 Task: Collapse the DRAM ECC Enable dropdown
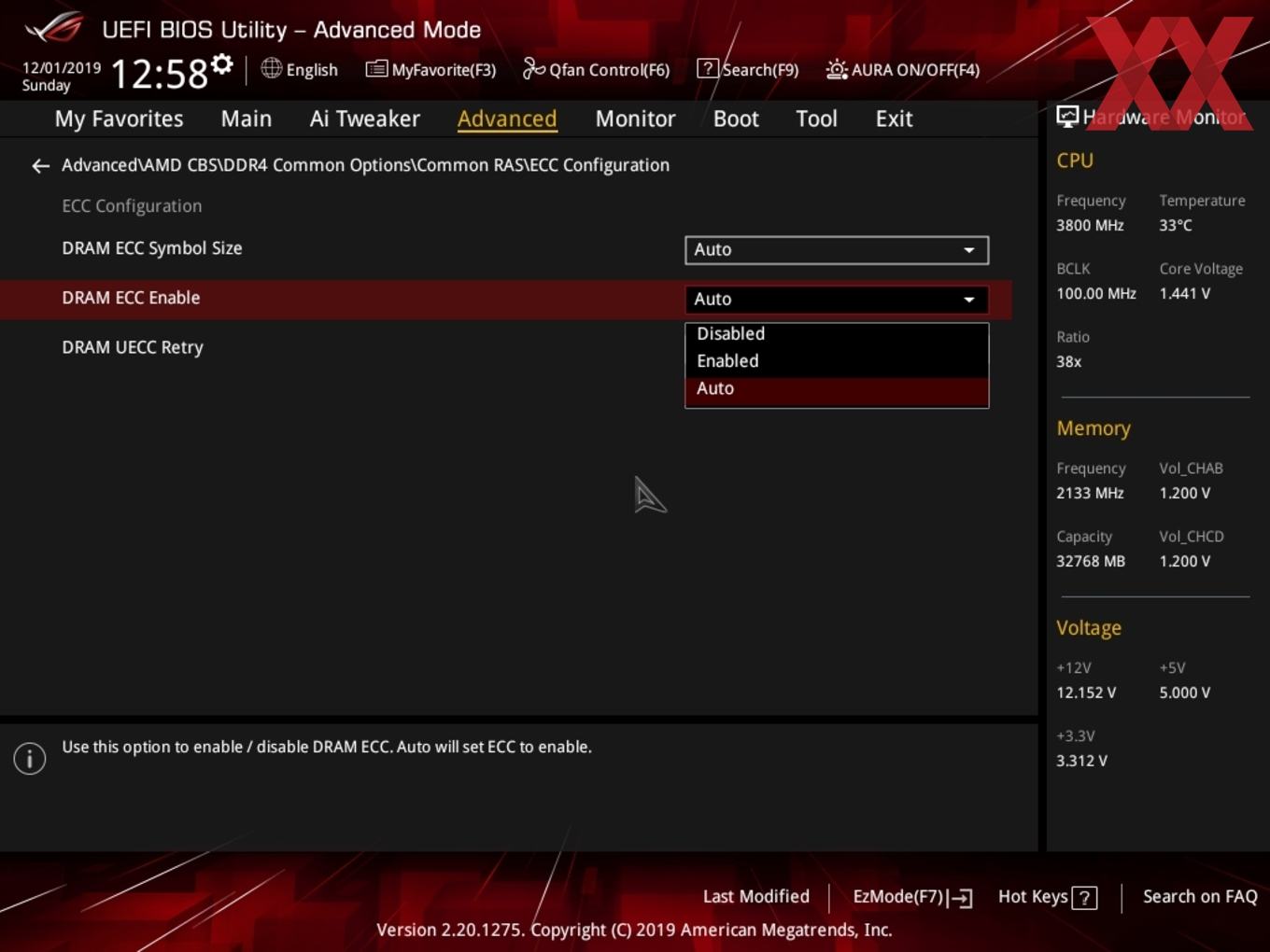click(x=837, y=300)
